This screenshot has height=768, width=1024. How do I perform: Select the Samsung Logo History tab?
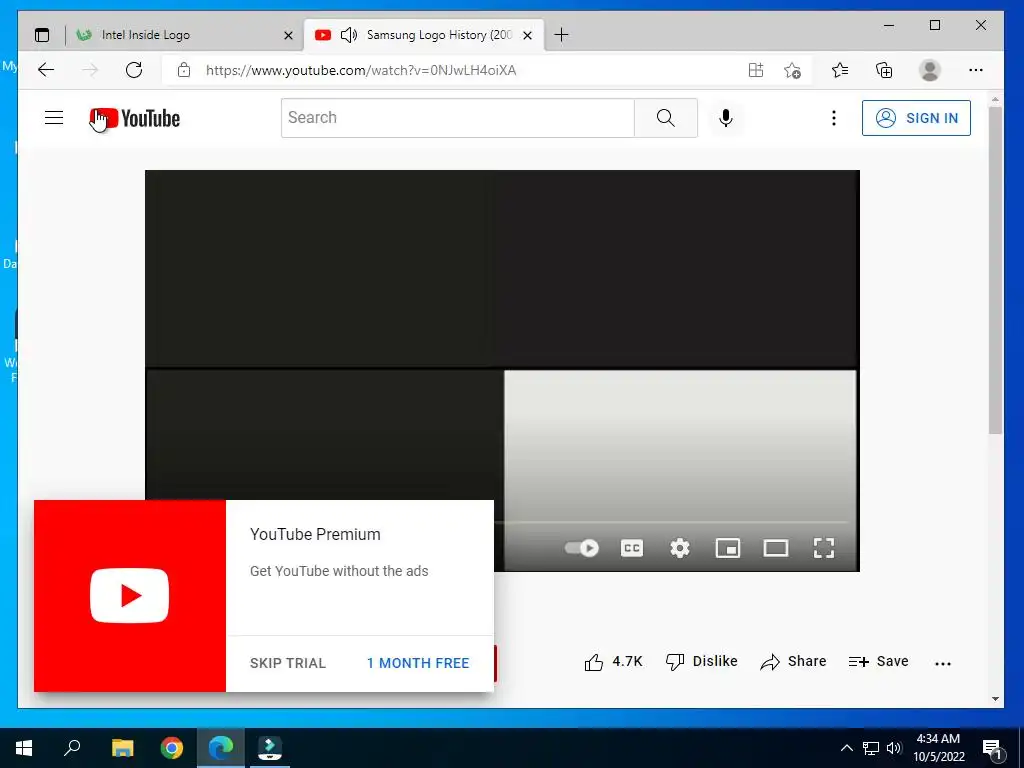click(423, 35)
